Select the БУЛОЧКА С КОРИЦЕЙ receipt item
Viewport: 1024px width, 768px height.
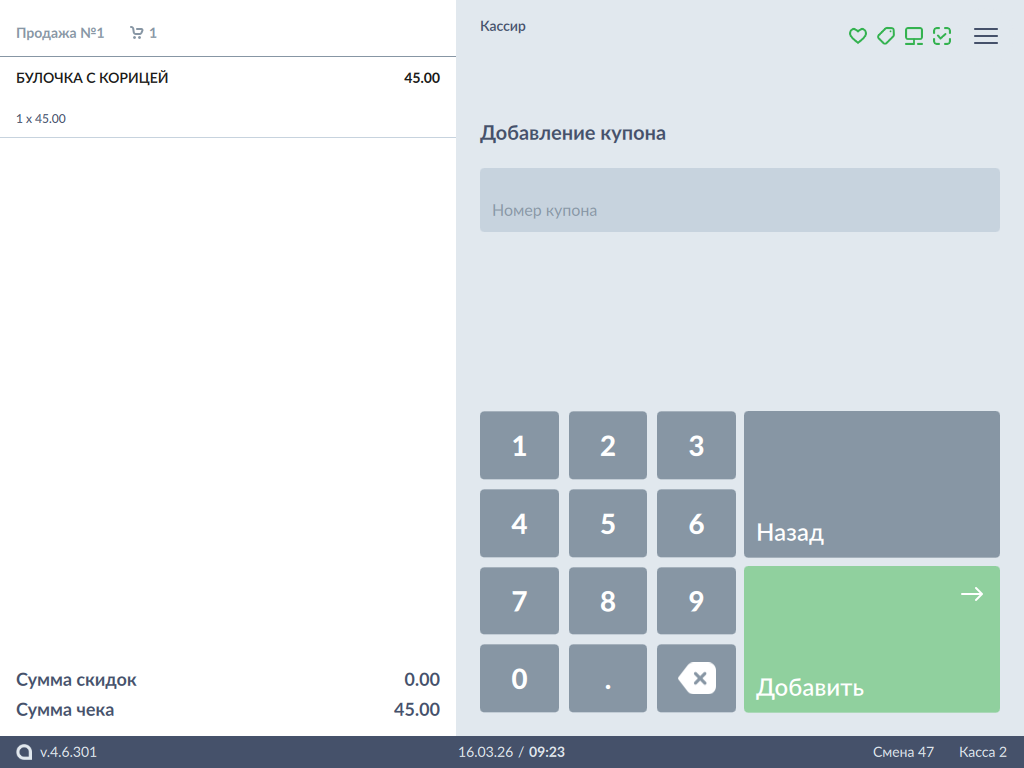pos(227,97)
